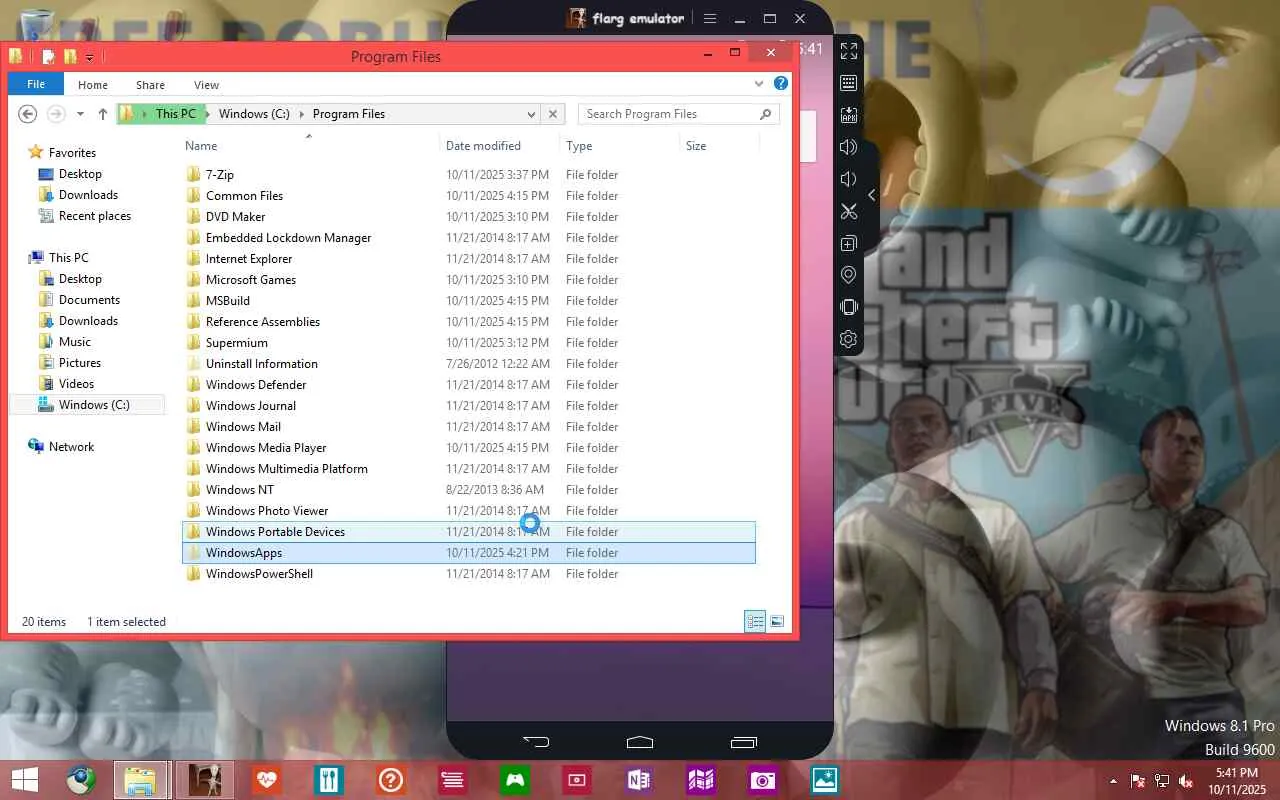Image resolution: width=1280 pixels, height=800 pixels.
Task: Open Explorer help via the blue question mark
Action: click(x=781, y=84)
